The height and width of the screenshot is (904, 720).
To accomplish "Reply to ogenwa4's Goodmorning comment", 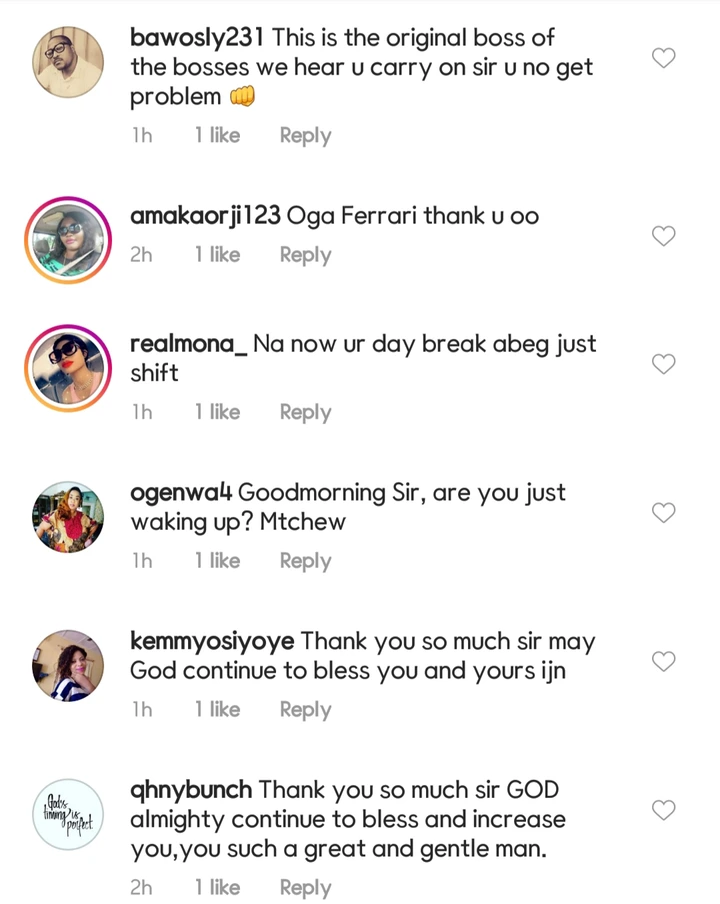I will (x=305, y=561).
